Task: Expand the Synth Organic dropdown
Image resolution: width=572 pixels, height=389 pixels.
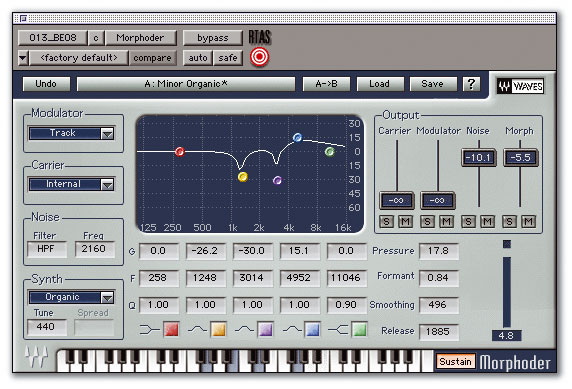Action: point(72,297)
